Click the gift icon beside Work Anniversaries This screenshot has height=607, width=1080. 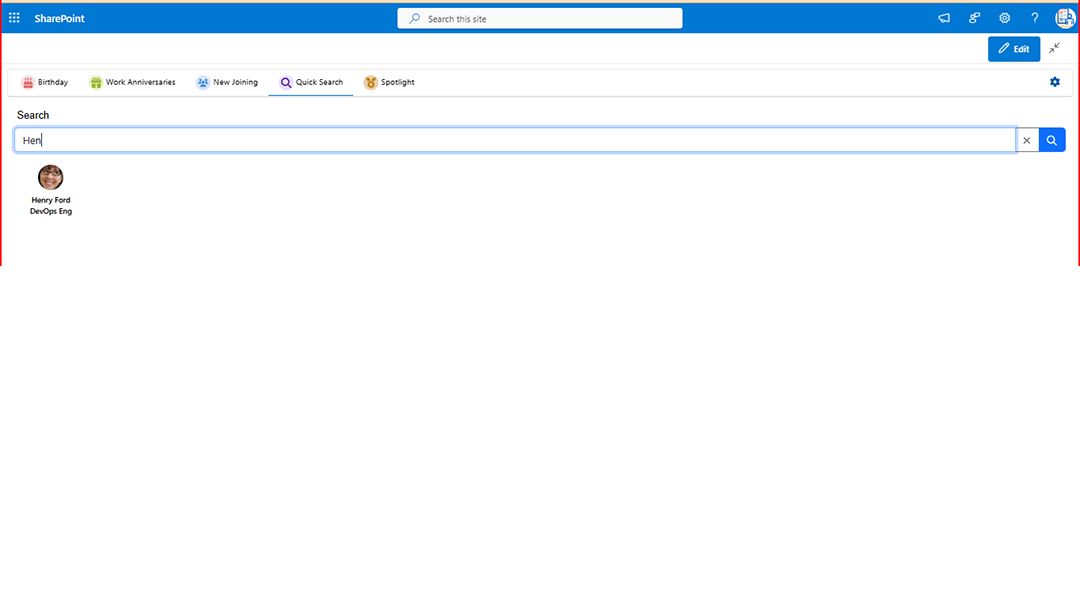pos(95,82)
